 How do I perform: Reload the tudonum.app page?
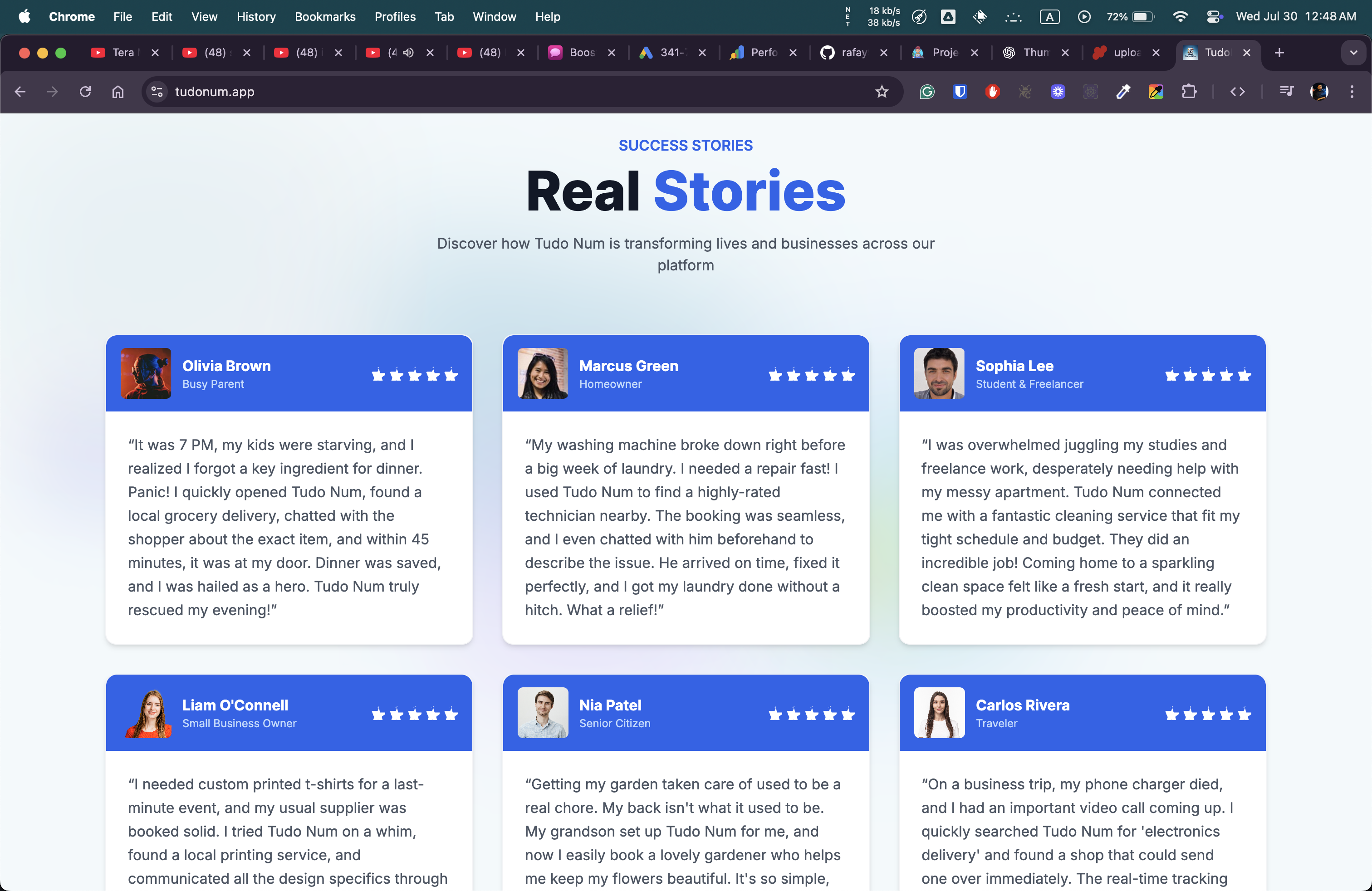click(85, 92)
